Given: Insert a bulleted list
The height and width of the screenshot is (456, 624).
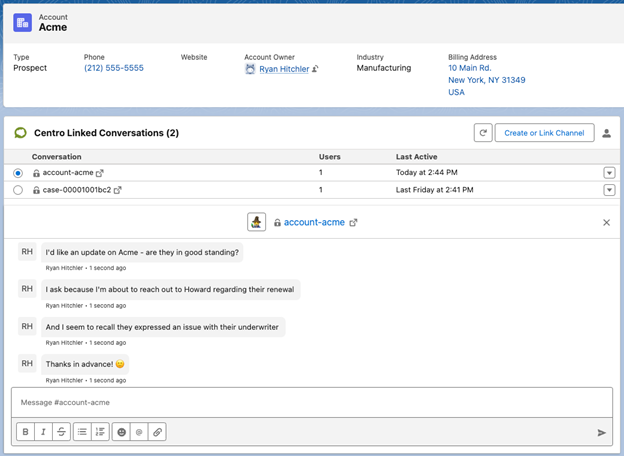Looking at the screenshot, I should point(82,432).
